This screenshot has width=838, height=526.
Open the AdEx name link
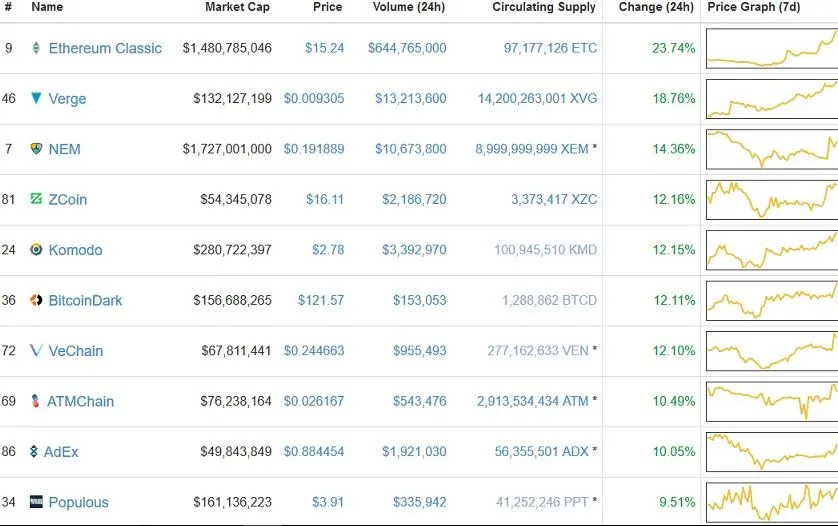(61, 452)
